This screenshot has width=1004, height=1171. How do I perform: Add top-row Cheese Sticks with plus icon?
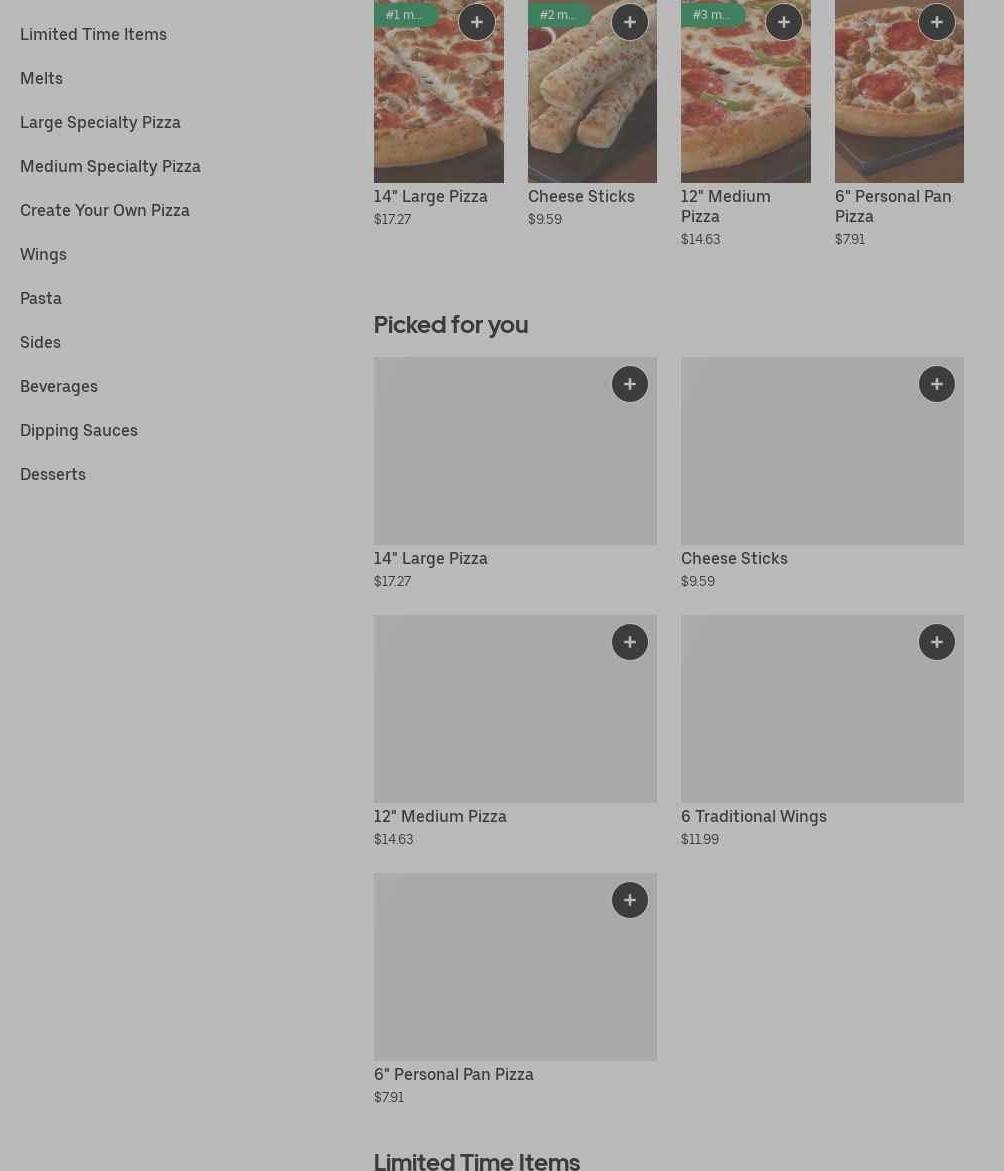click(630, 22)
